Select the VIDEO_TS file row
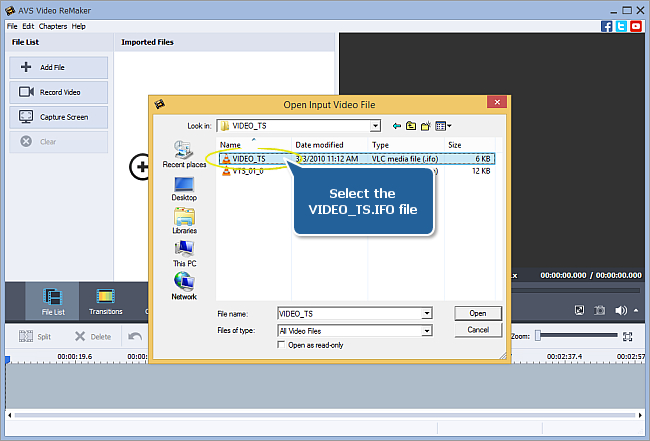650x441 pixels. [357, 159]
